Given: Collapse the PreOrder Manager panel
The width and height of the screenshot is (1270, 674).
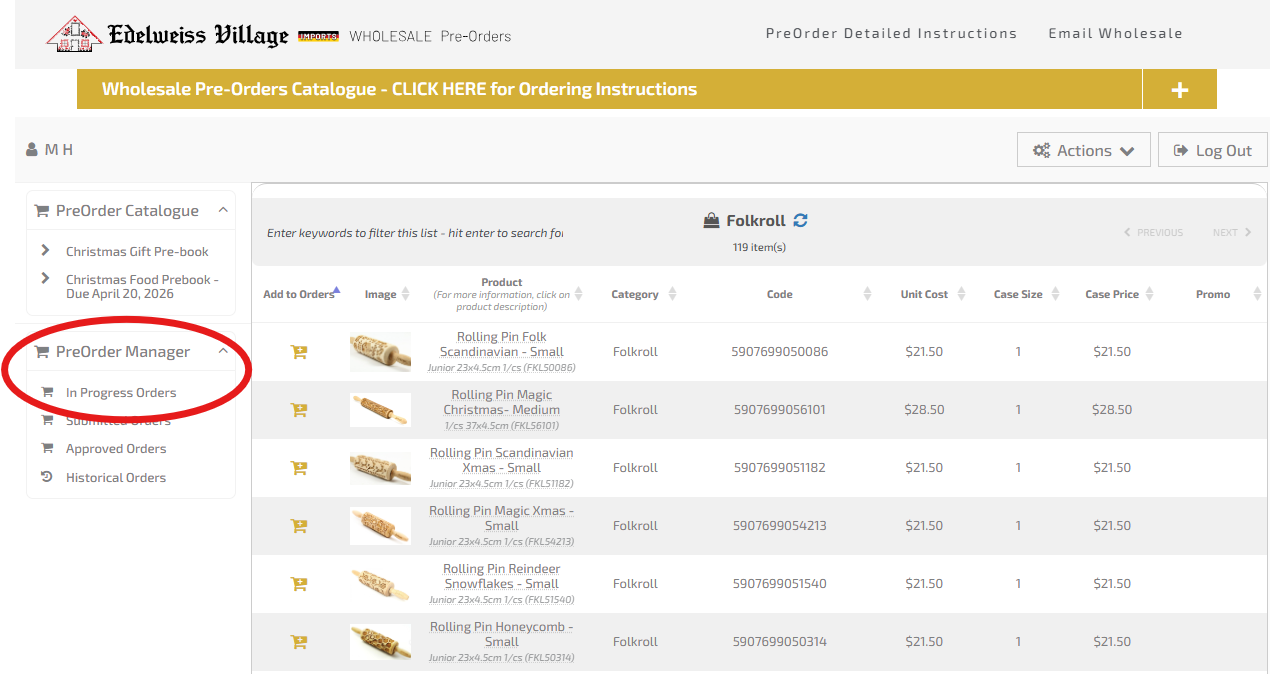Looking at the screenshot, I should [223, 351].
